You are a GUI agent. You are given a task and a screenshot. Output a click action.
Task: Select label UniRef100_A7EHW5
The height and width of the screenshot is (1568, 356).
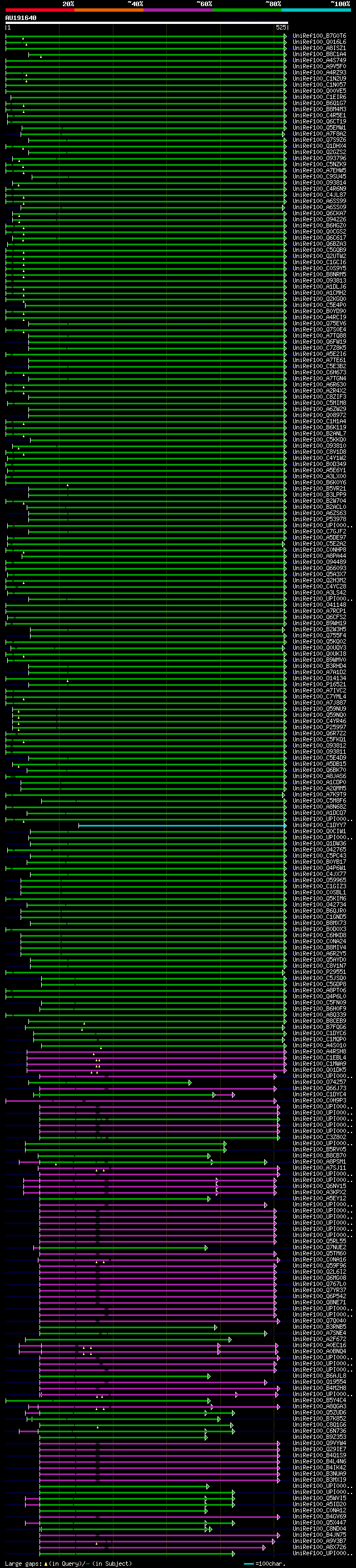pyautogui.click(x=319, y=171)
